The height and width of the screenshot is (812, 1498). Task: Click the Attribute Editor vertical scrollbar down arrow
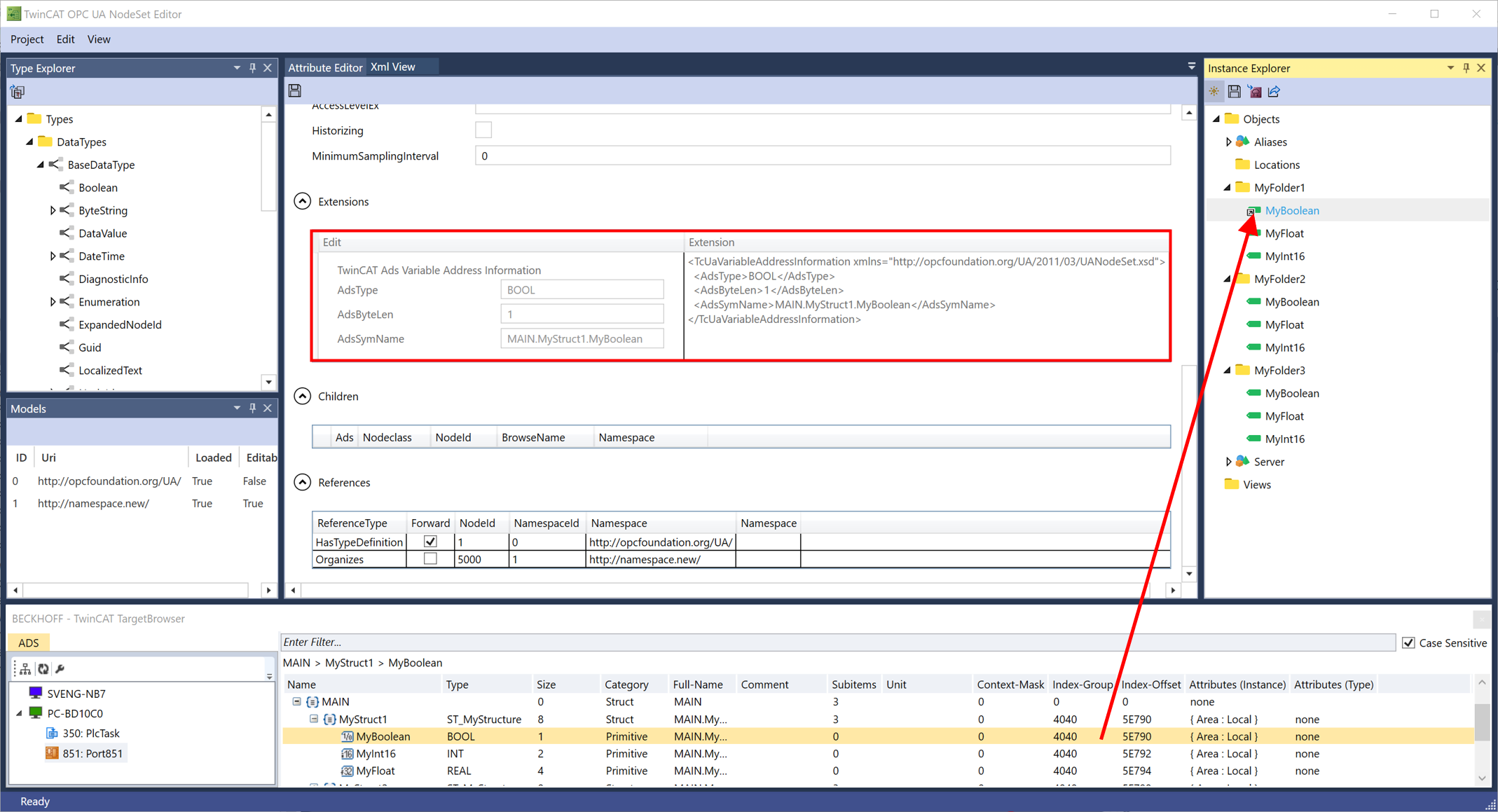1189,574
